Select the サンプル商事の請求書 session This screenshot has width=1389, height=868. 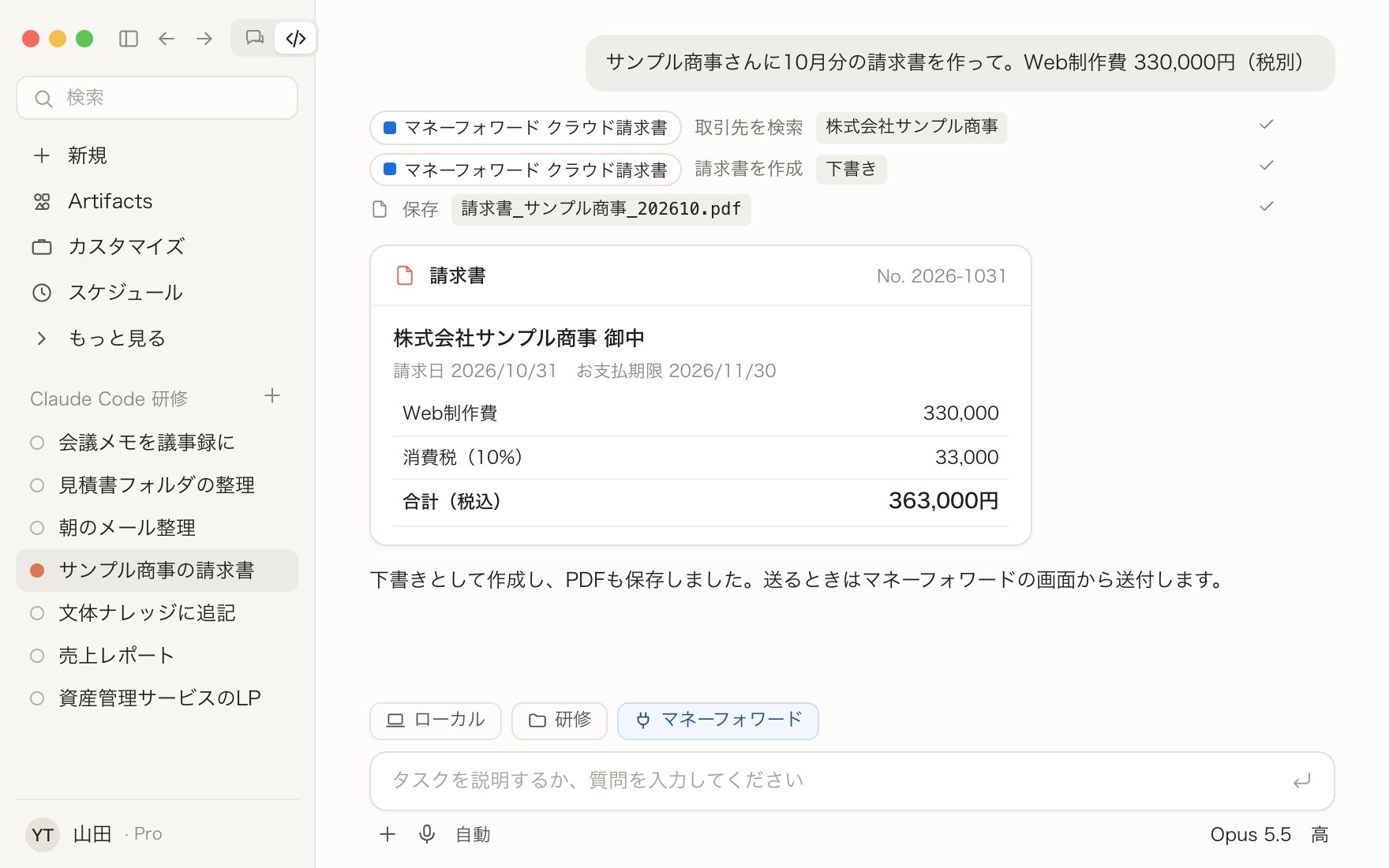(157, 571)
